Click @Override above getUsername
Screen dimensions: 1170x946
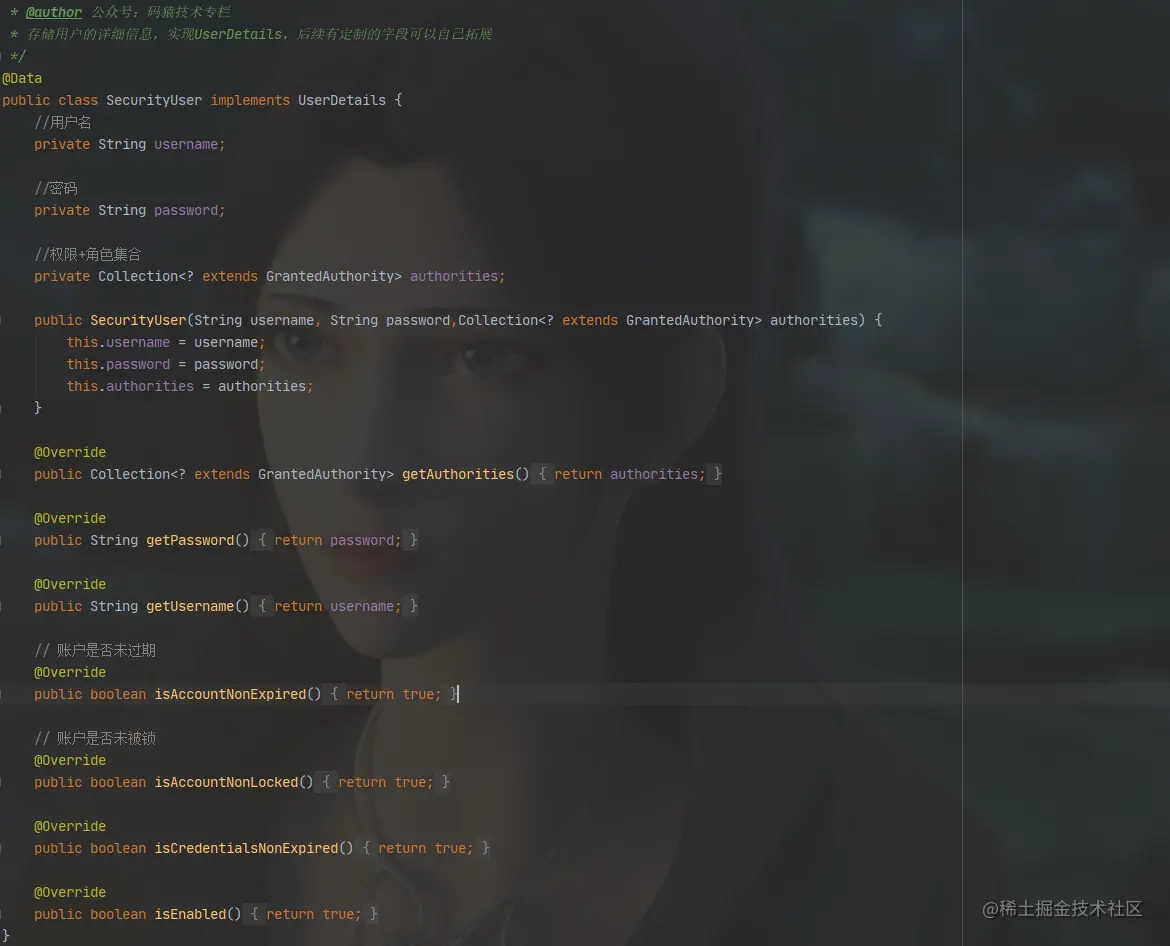(70, 584)
